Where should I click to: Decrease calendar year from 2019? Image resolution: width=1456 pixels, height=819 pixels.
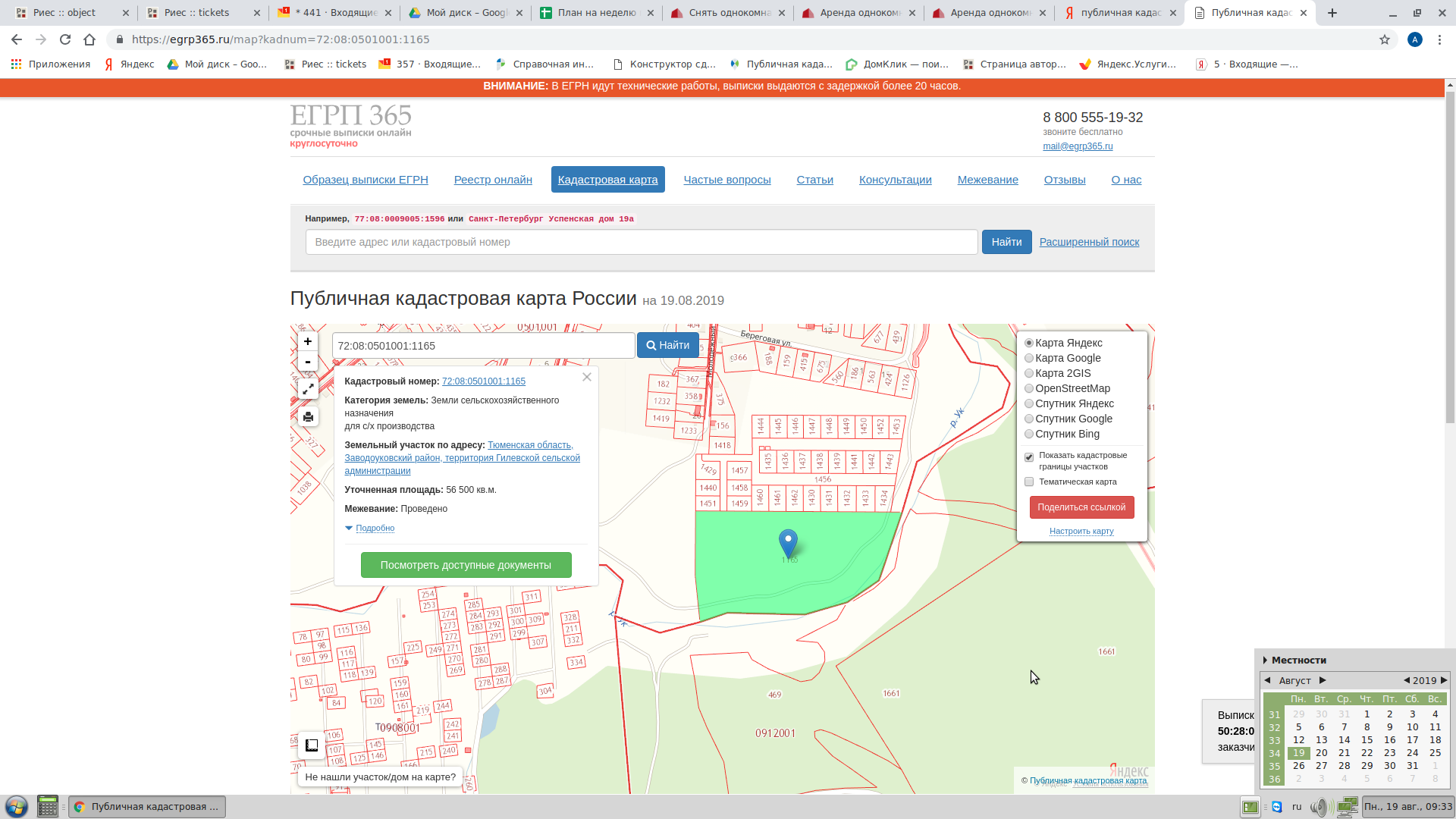click(x=1407, y=680)
